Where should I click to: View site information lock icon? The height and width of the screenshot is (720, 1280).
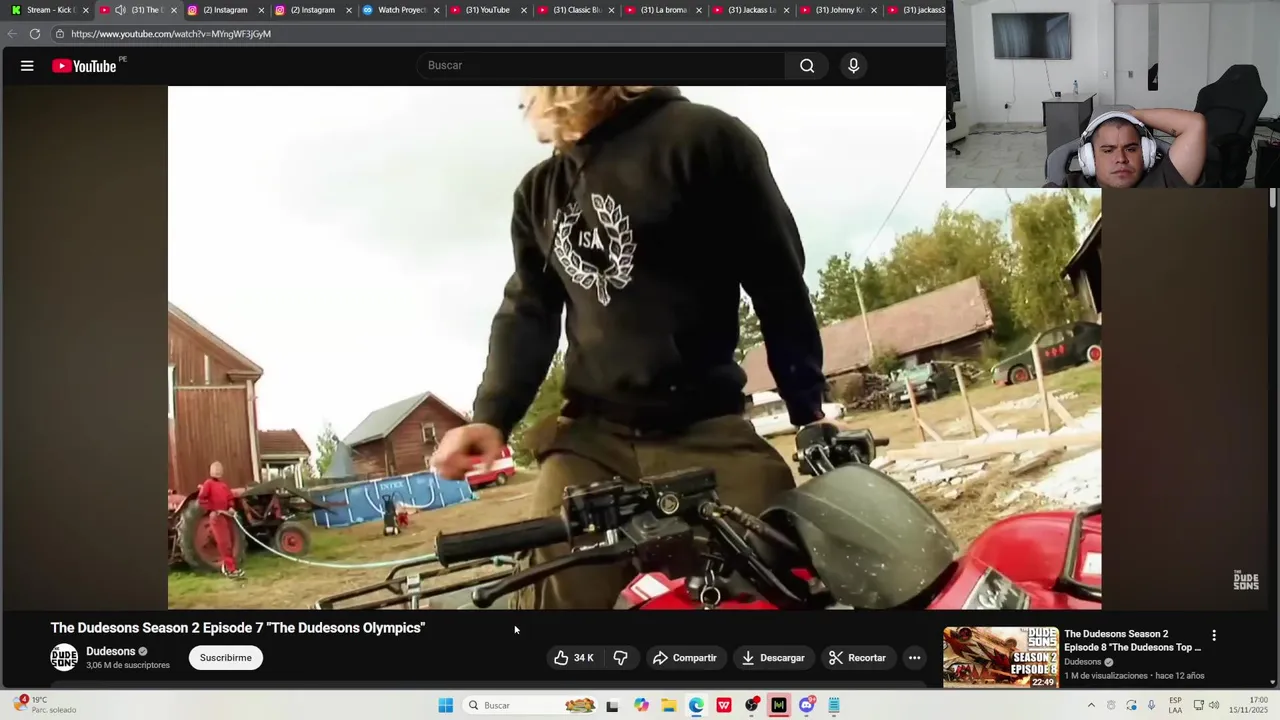point(60,34)
